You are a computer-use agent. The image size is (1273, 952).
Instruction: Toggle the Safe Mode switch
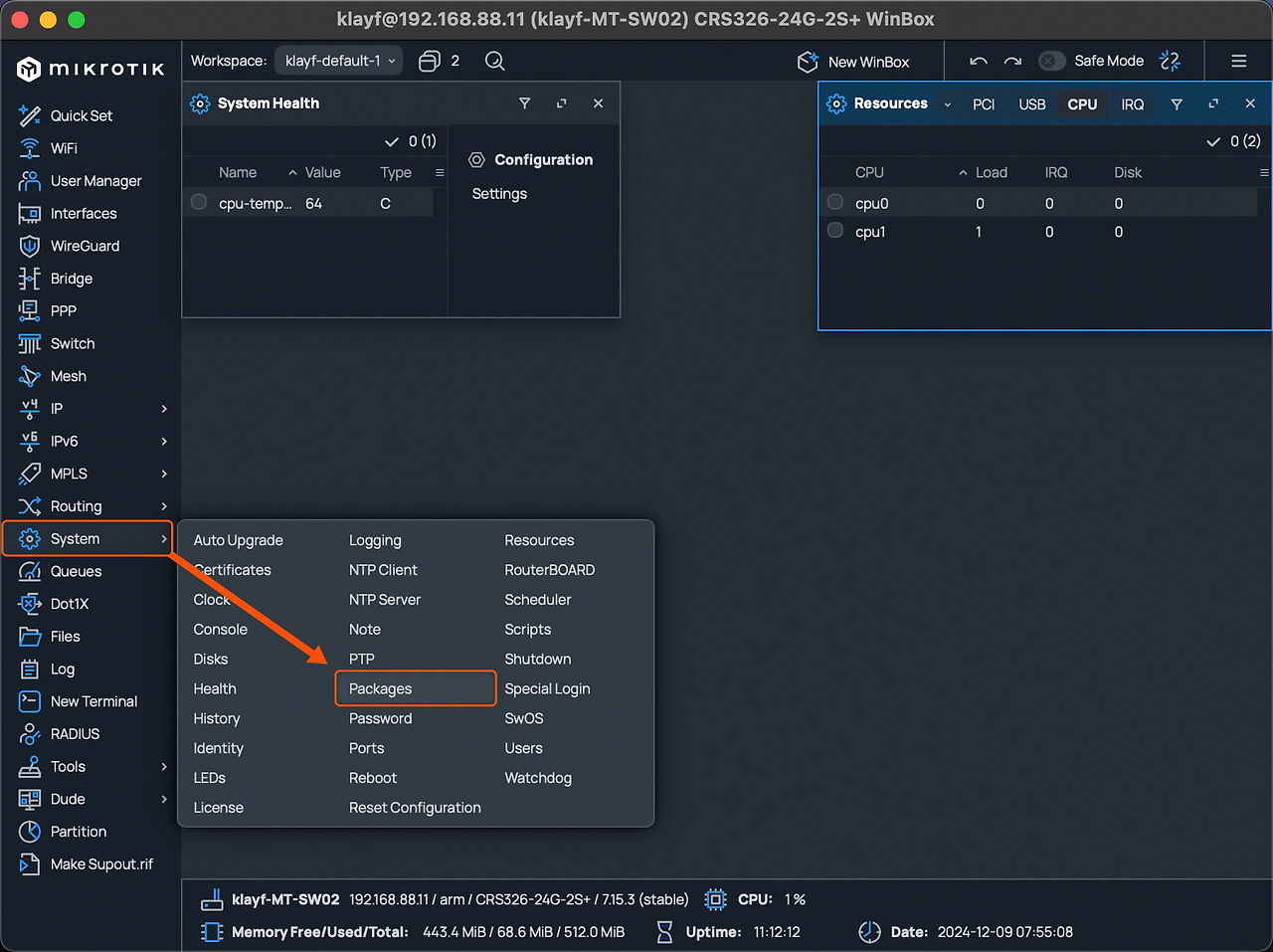point(1052,61)
